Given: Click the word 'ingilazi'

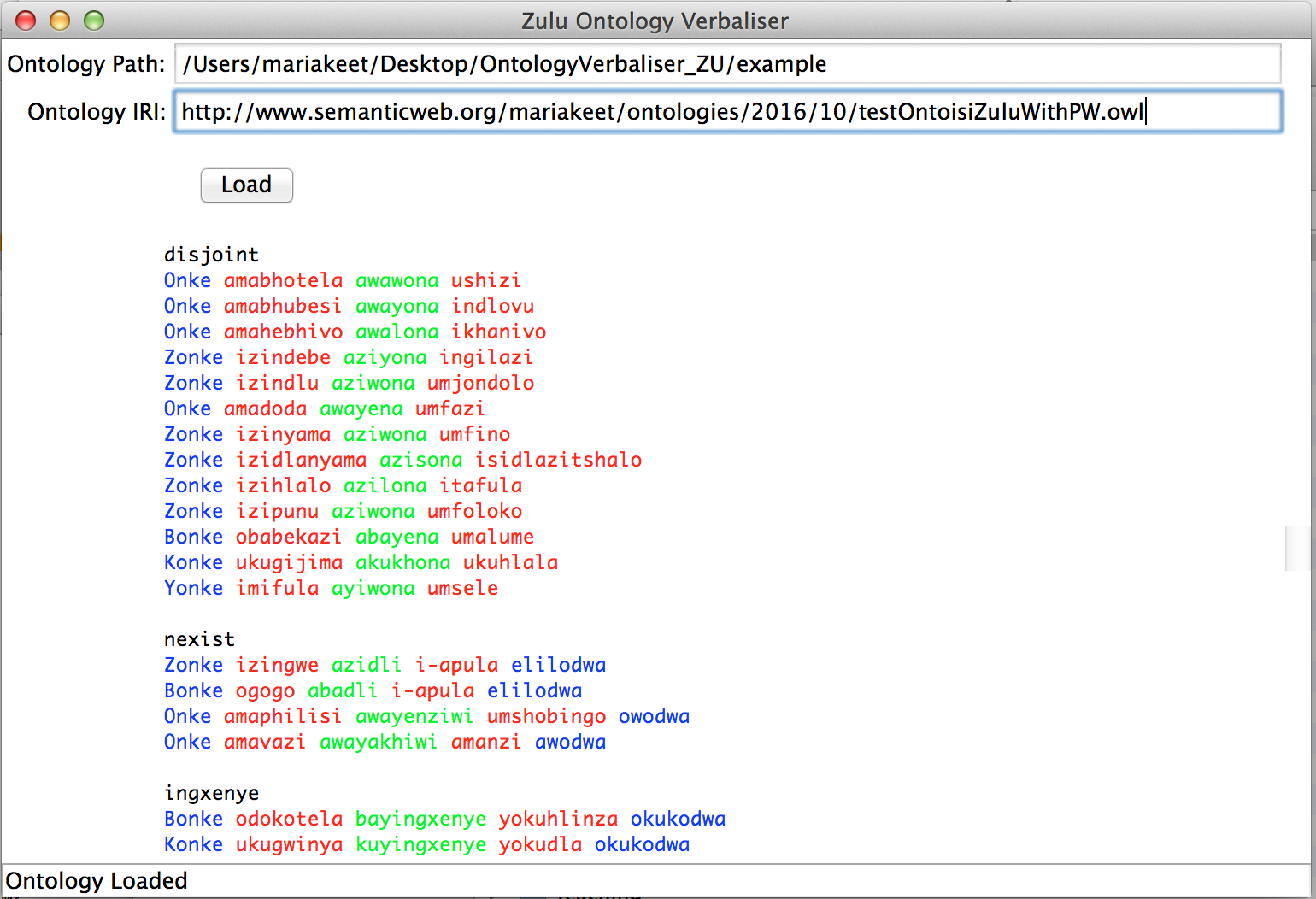Looking at the screenshot, I should 485,358.
